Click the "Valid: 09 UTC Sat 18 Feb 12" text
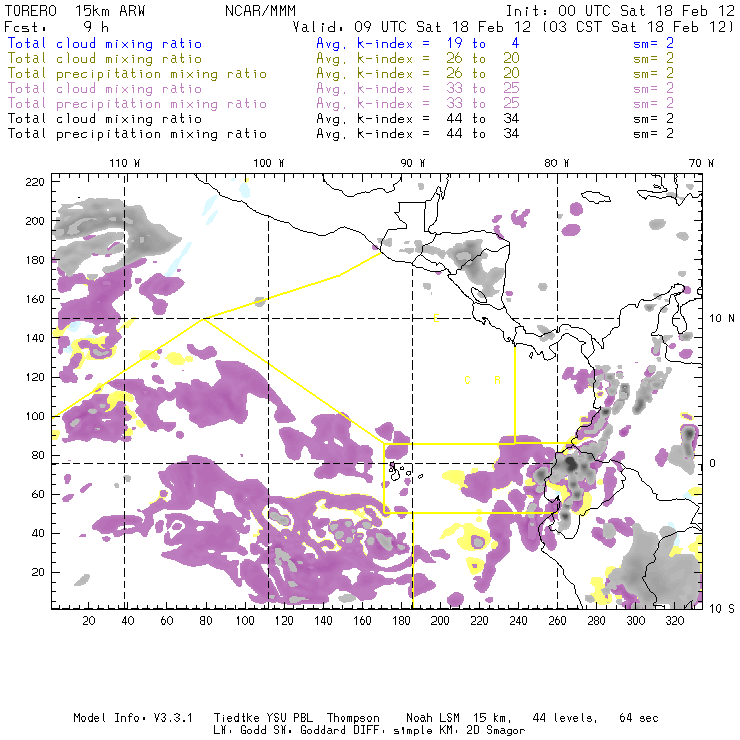This screenshot has height=740, width=740. tap(412, 27)
